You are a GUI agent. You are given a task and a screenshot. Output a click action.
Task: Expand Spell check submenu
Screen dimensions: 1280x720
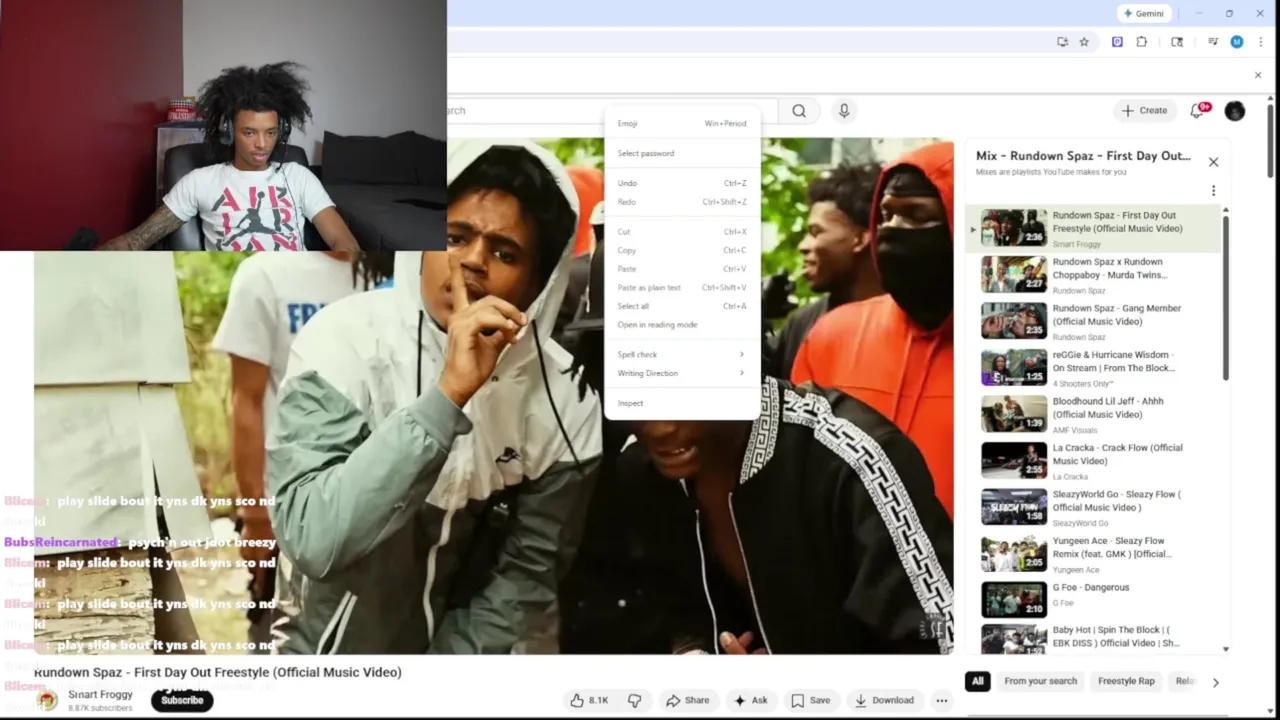click(682, 355)
